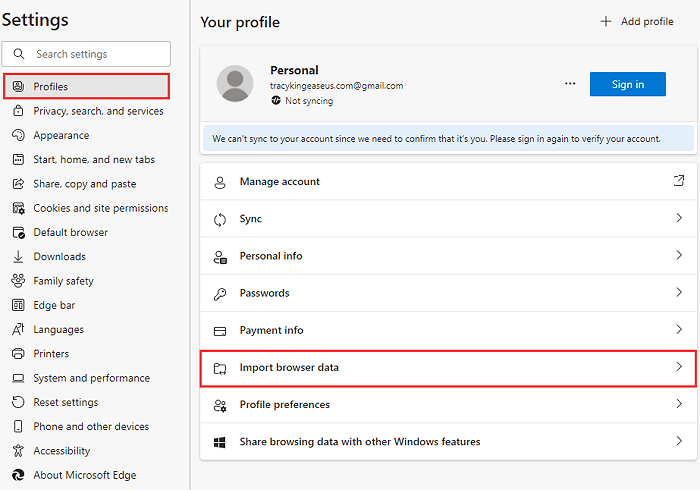Select Reset settings in the sidebar
Image resolution: width=700 pixels, height=490 pixels.
65,403
